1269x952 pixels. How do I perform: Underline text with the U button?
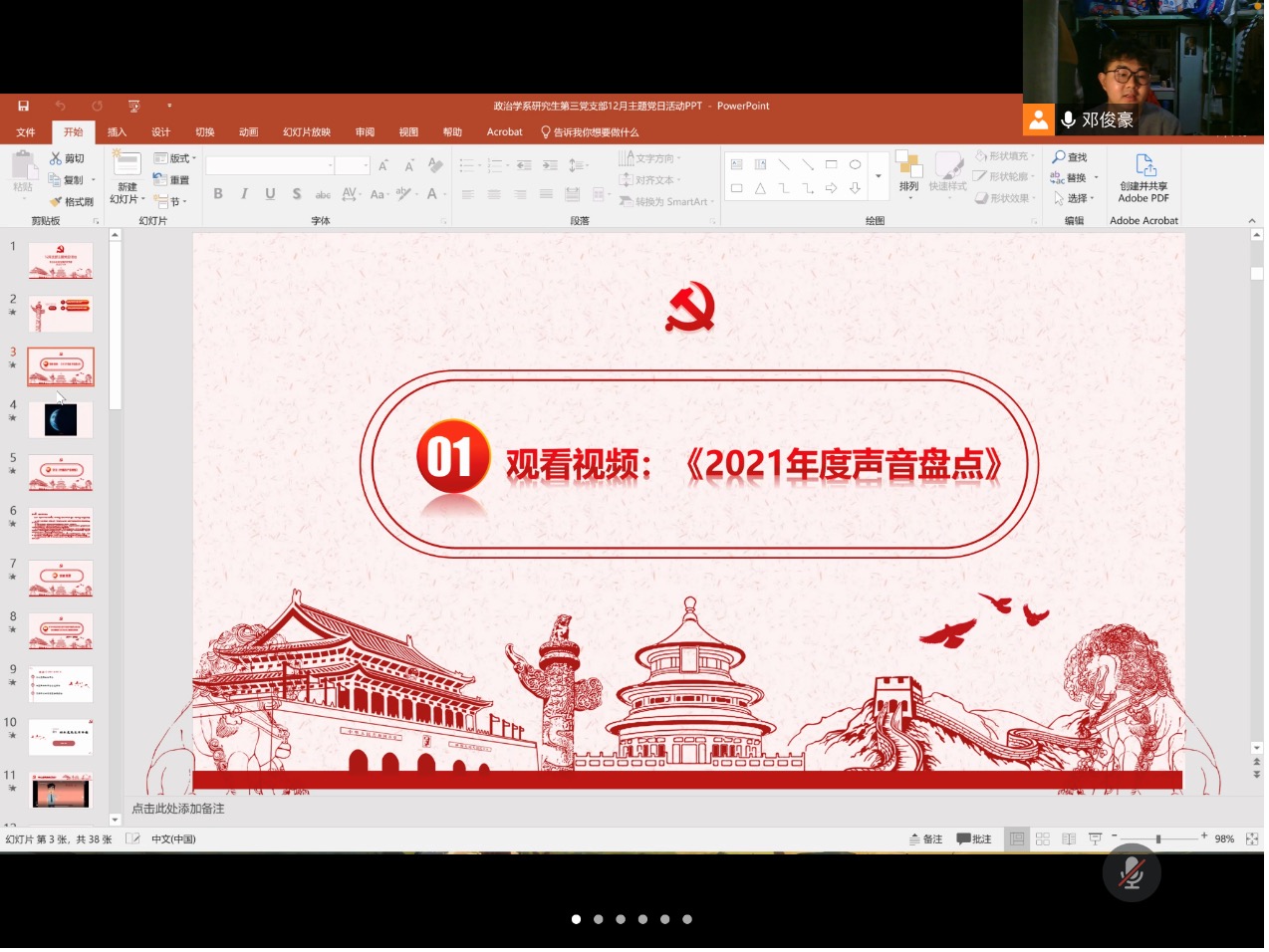click(x=270, y=194)
